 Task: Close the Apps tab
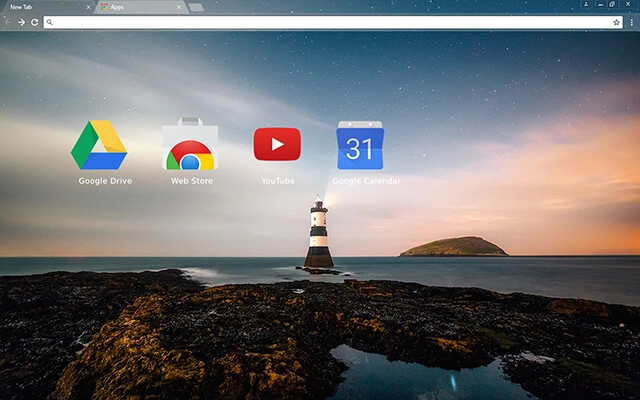[179, 7]
